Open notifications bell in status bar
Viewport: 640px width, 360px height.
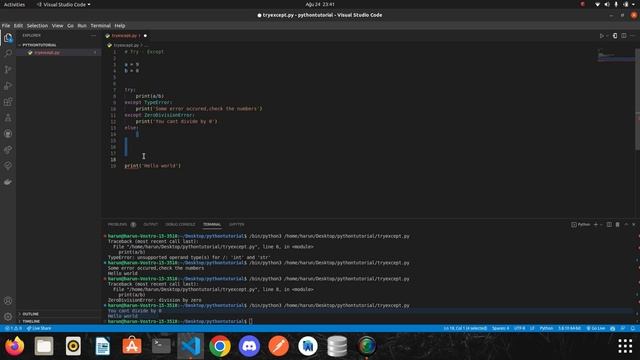(x=633, y=328)
